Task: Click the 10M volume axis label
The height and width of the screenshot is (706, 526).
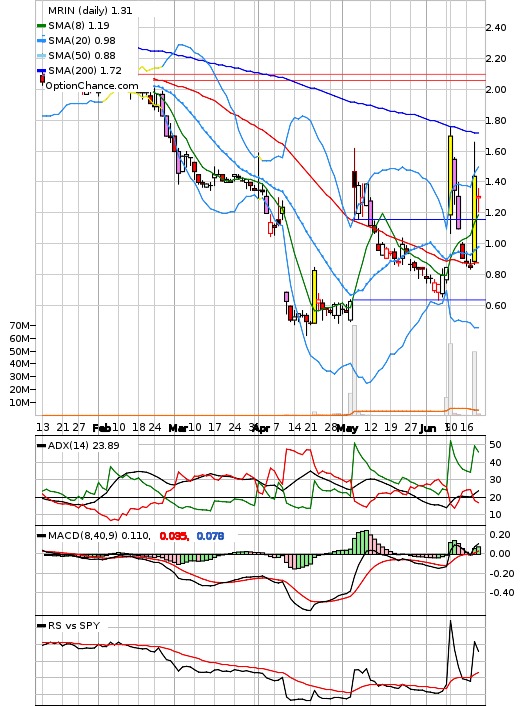Action: click(x=22, y=403)
